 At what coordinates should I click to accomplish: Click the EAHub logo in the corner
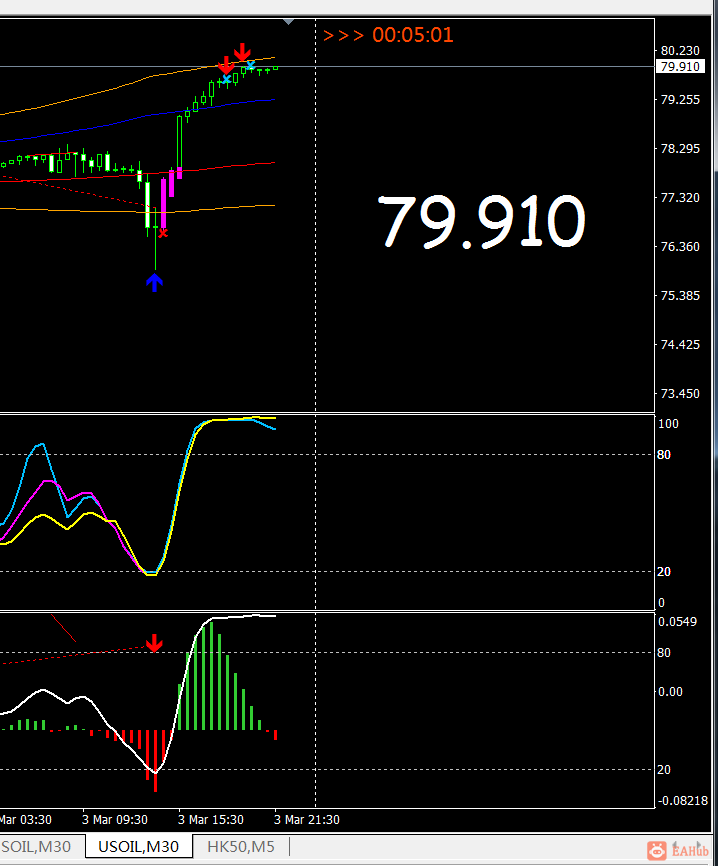[678, 851]
